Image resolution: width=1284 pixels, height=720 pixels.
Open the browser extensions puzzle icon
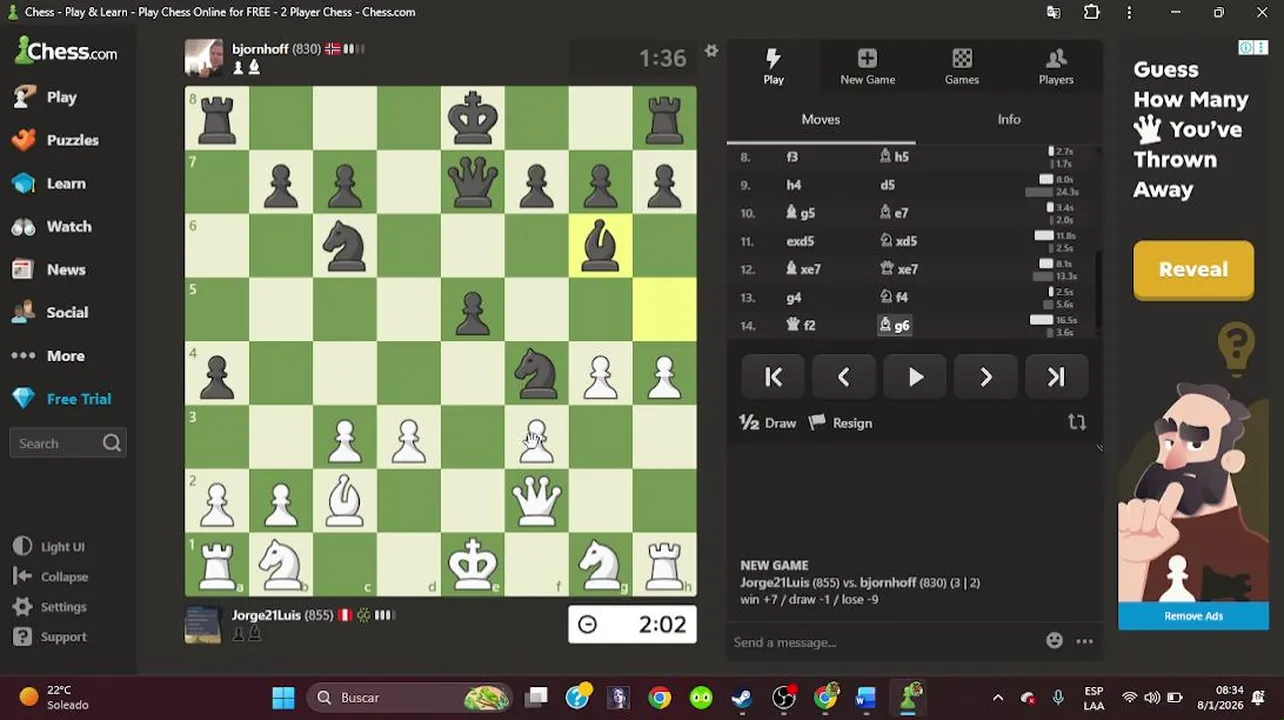tap(1091, 12)
